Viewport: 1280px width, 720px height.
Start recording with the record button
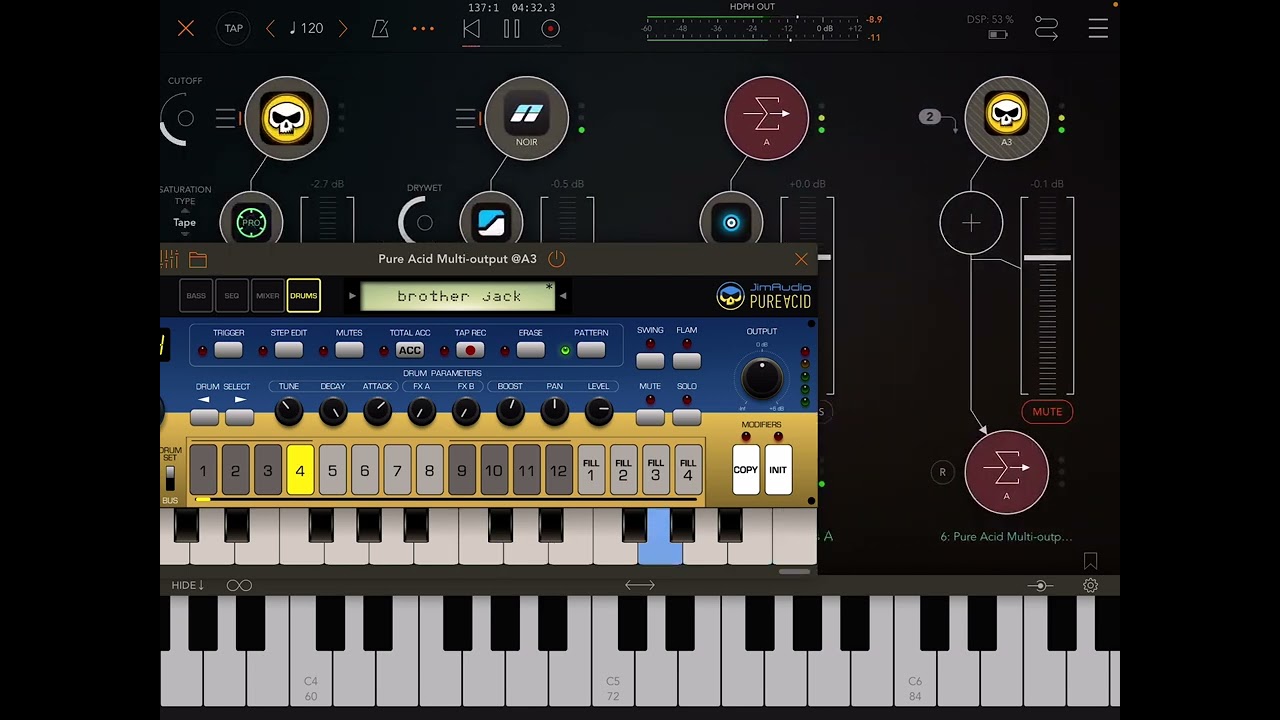tap(550, 29)
